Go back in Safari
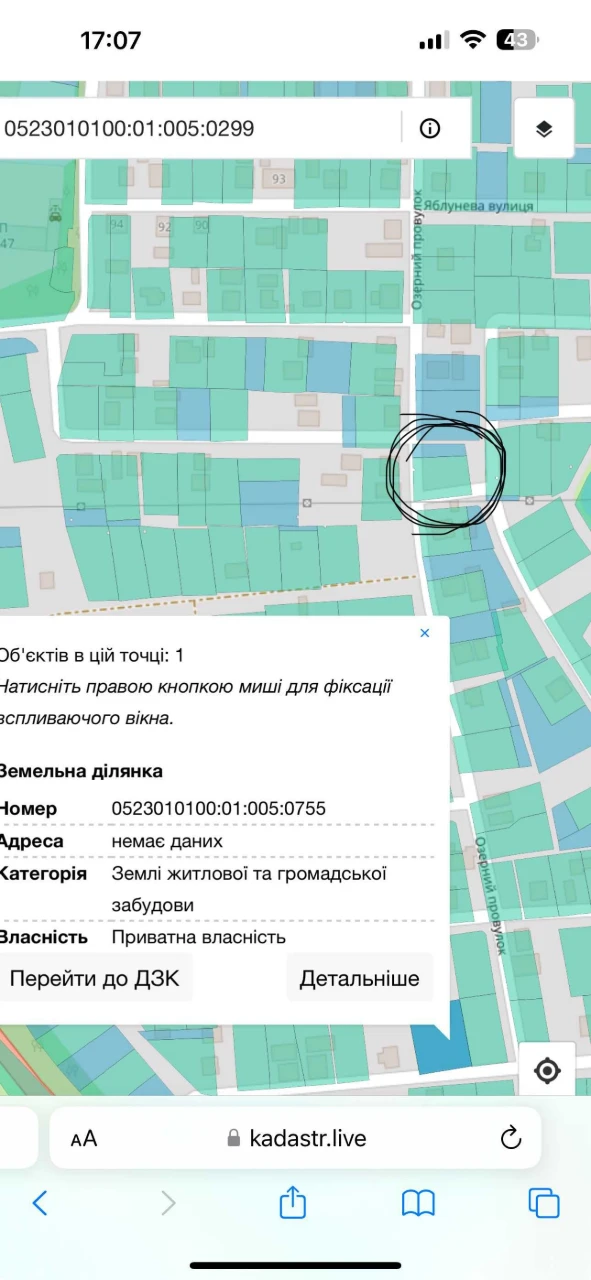This screenshot has height=1280, width=591. click(40, 1202)
